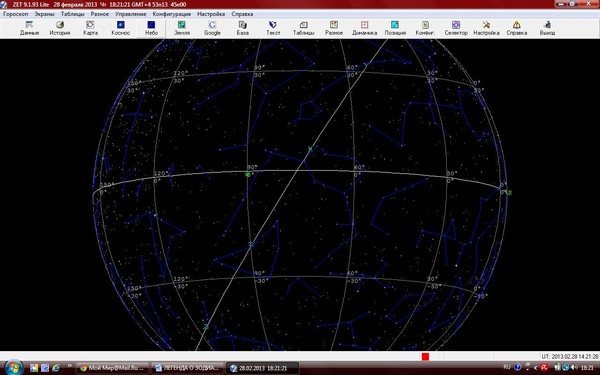Open the Земля earth view

coord(182,28)
